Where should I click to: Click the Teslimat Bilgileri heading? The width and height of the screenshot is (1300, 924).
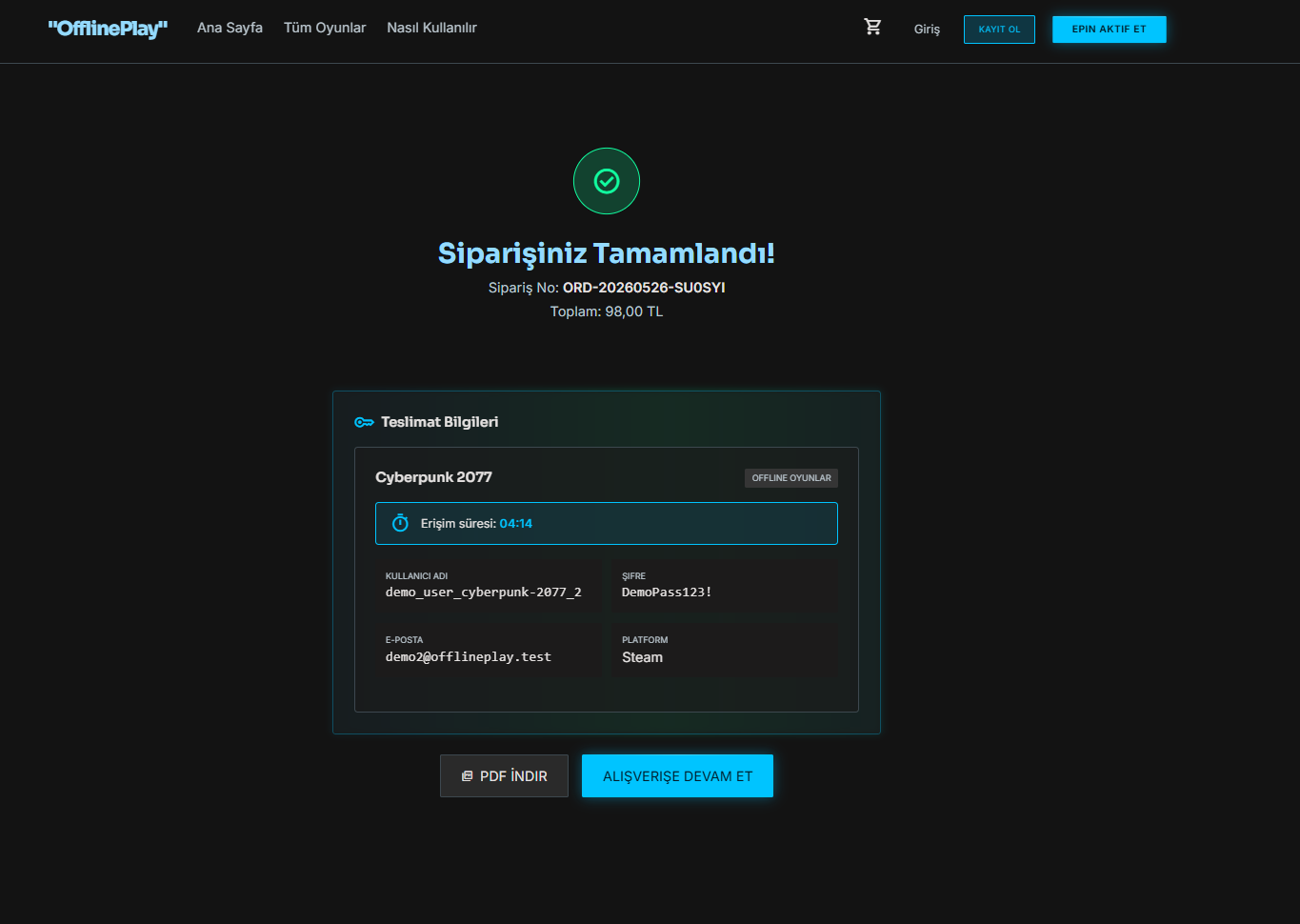coord(439,422)
